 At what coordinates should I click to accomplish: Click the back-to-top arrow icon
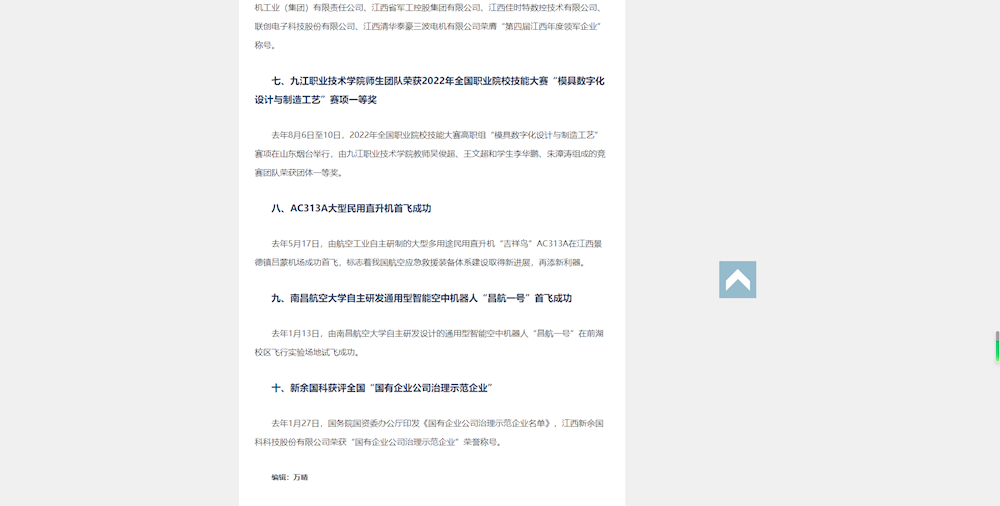click(x=737, y=280)
